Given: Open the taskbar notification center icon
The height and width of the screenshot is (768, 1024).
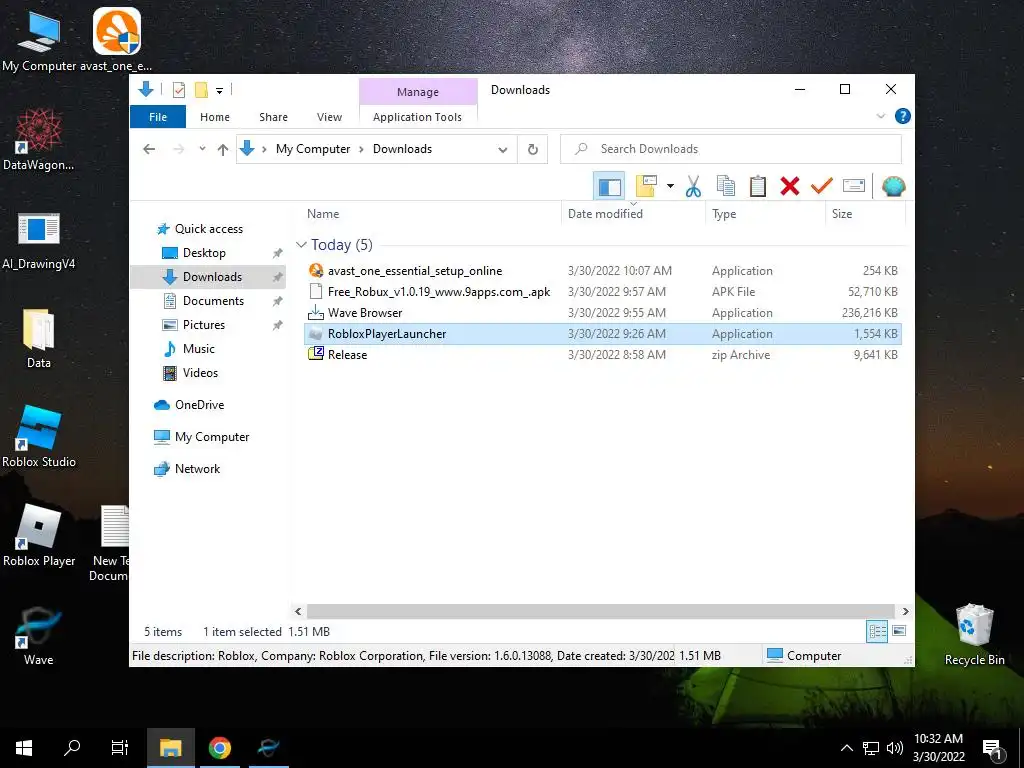Looking at the screenshot, I should (992, 749).
